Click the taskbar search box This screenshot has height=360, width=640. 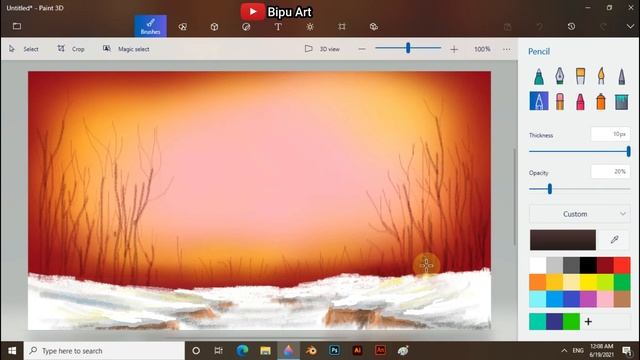tap(104, 351)
